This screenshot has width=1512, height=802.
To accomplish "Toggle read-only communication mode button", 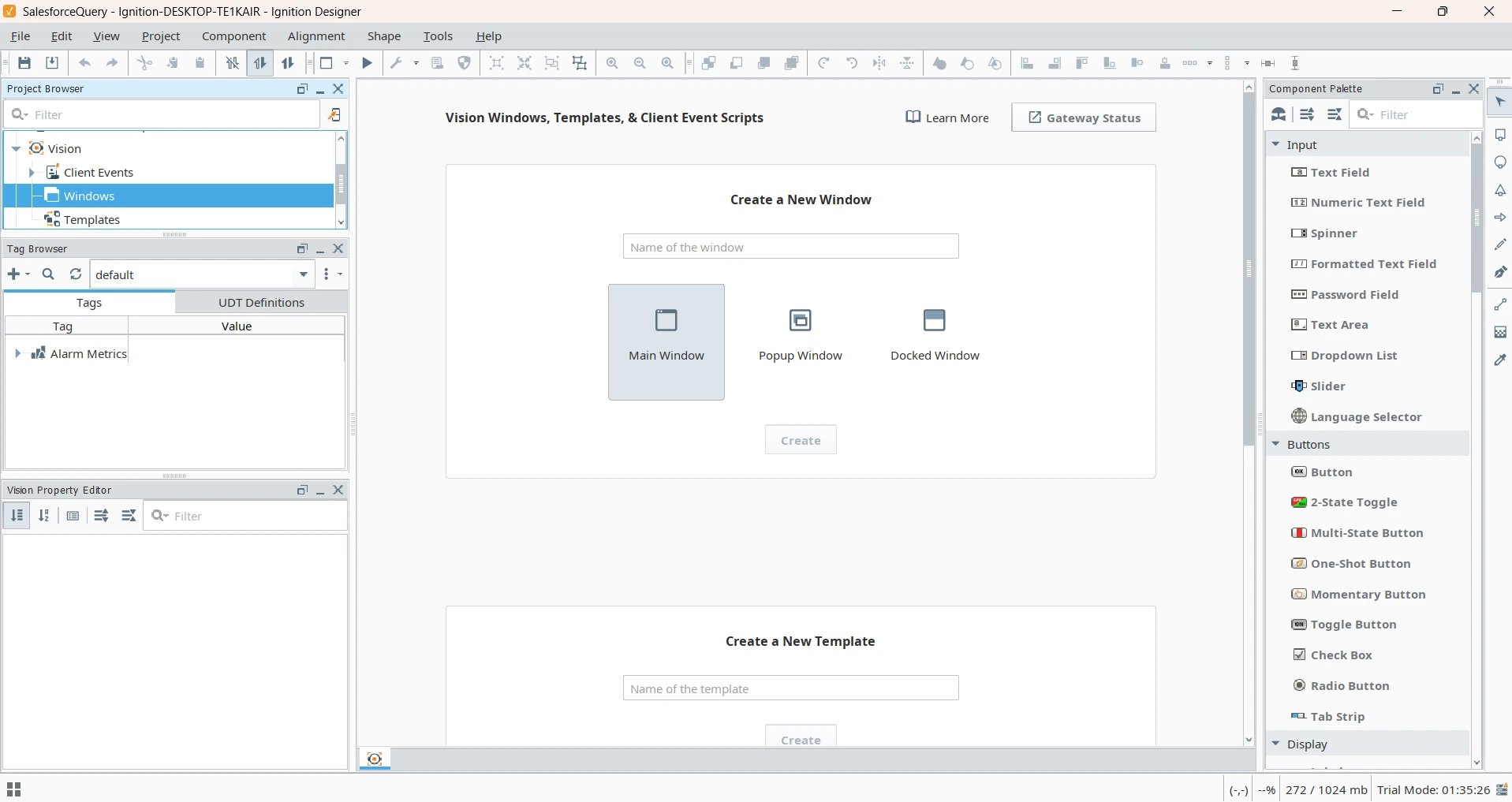I will [x=259, y=63].
